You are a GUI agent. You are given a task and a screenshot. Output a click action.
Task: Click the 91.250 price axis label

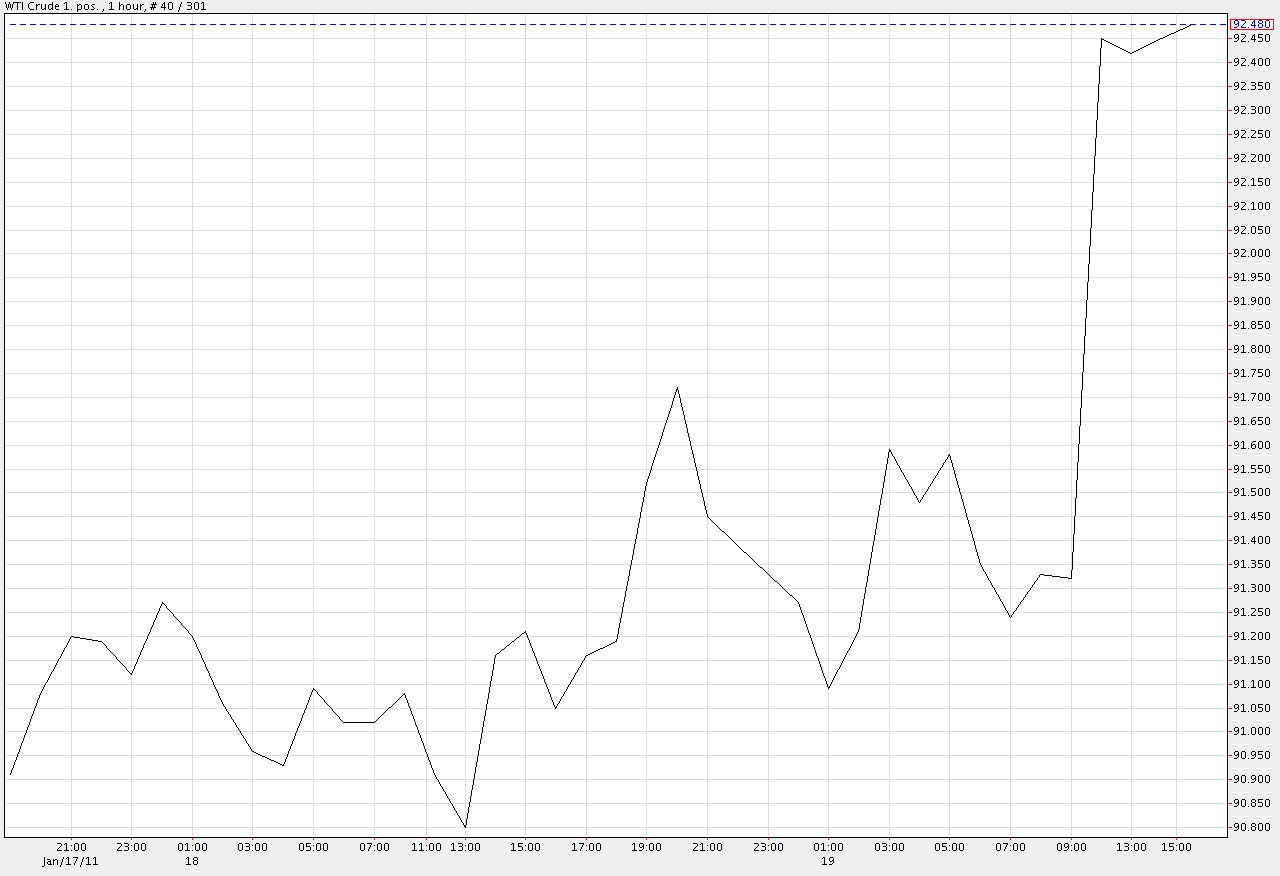pyautogui.click(x=1251, y=612)
